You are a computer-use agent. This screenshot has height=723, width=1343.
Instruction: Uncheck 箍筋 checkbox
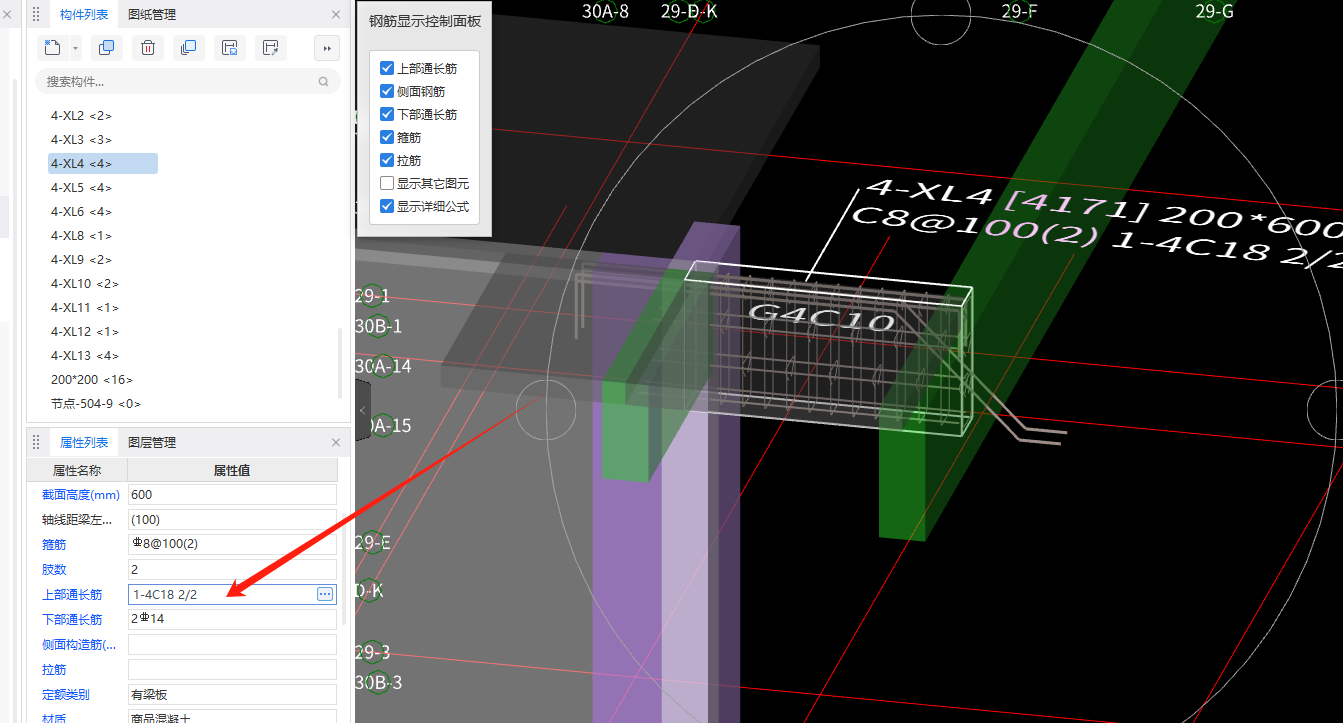pos(387,137)
